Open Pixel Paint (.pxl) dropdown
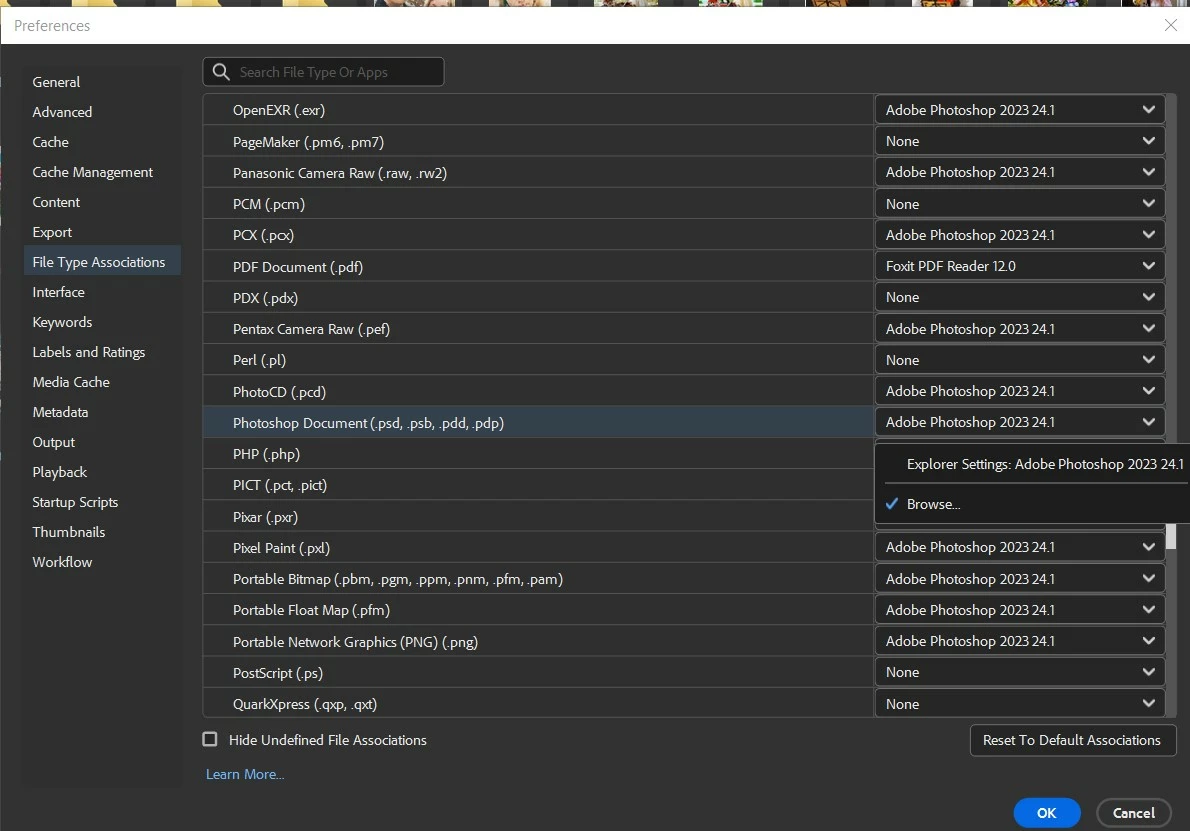 pyautogui.click(x=1019, y=547)
